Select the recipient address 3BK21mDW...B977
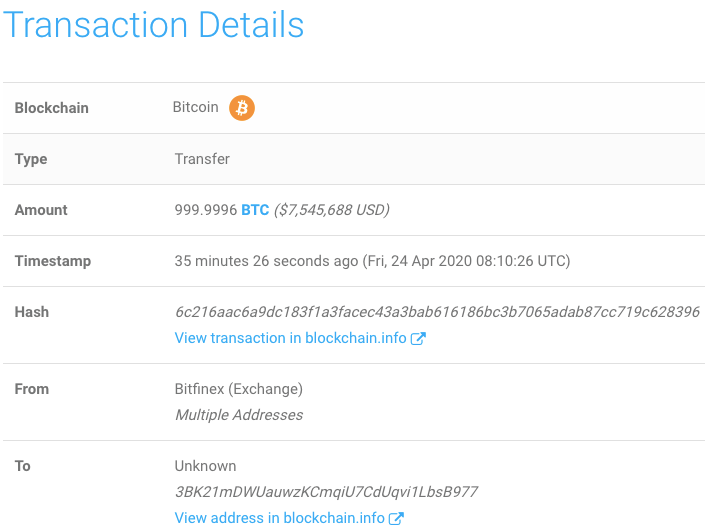Image resolution: width=705 pixels, height=532 pixels. click(326, 492)
